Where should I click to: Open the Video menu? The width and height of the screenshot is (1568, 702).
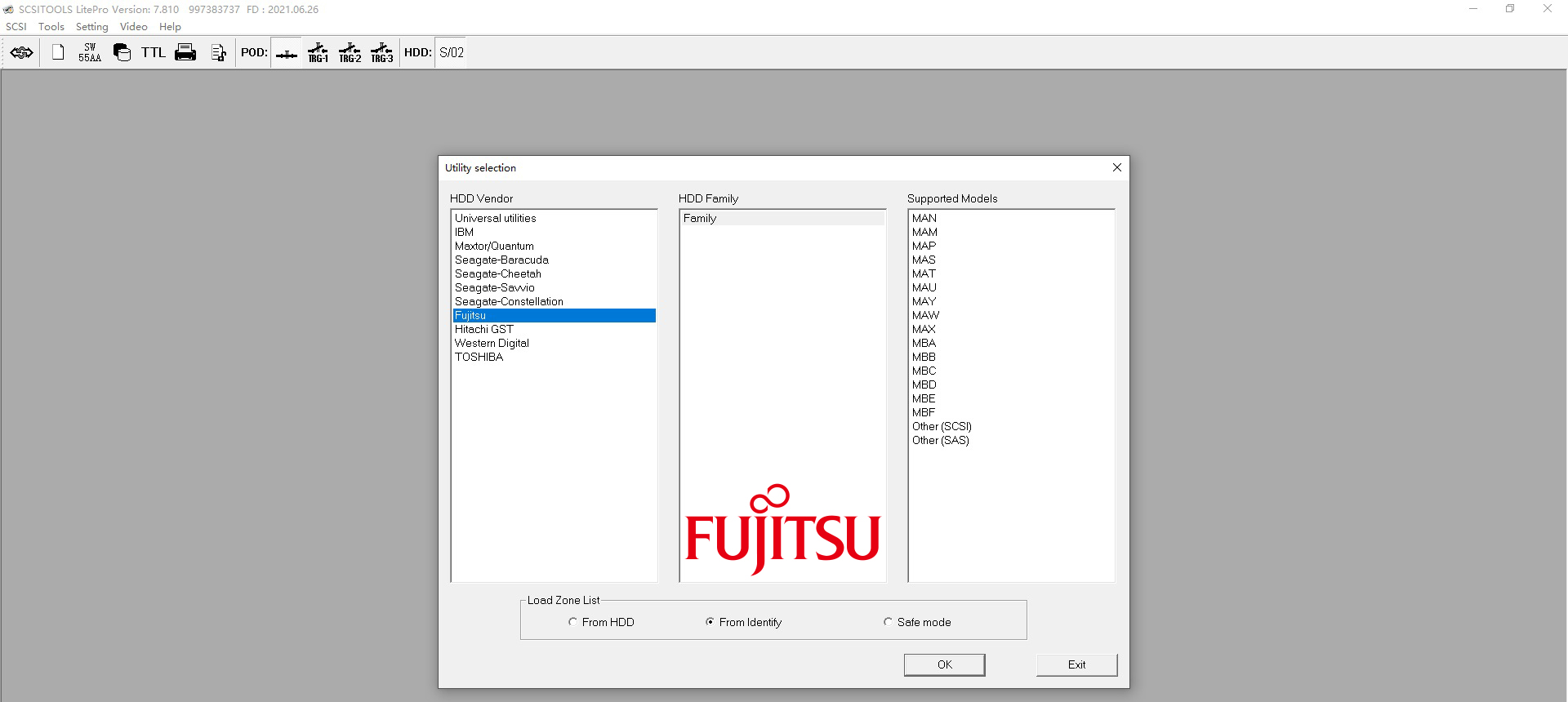click(134, 27)
